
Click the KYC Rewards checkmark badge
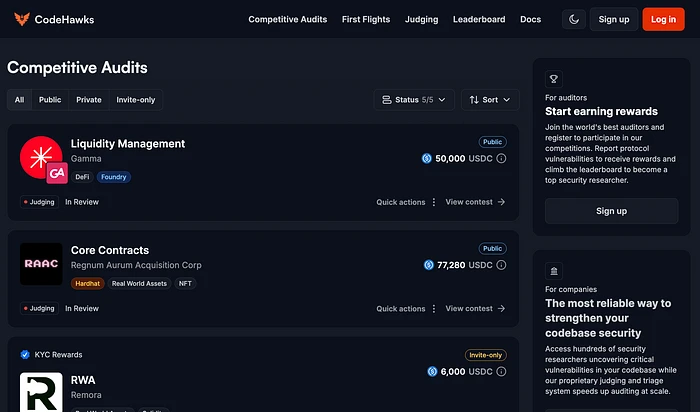[x=25, y=354]
